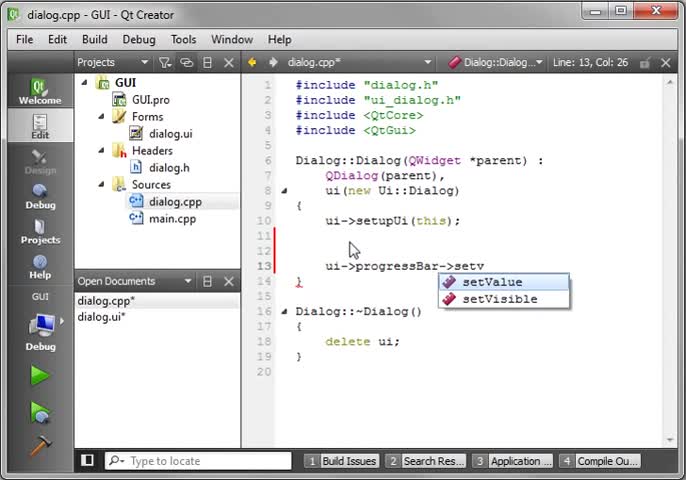The width and height of the screenshot is (686, 480).
Task: Switch to Edit mode
Action: click(x=40, y=126)
